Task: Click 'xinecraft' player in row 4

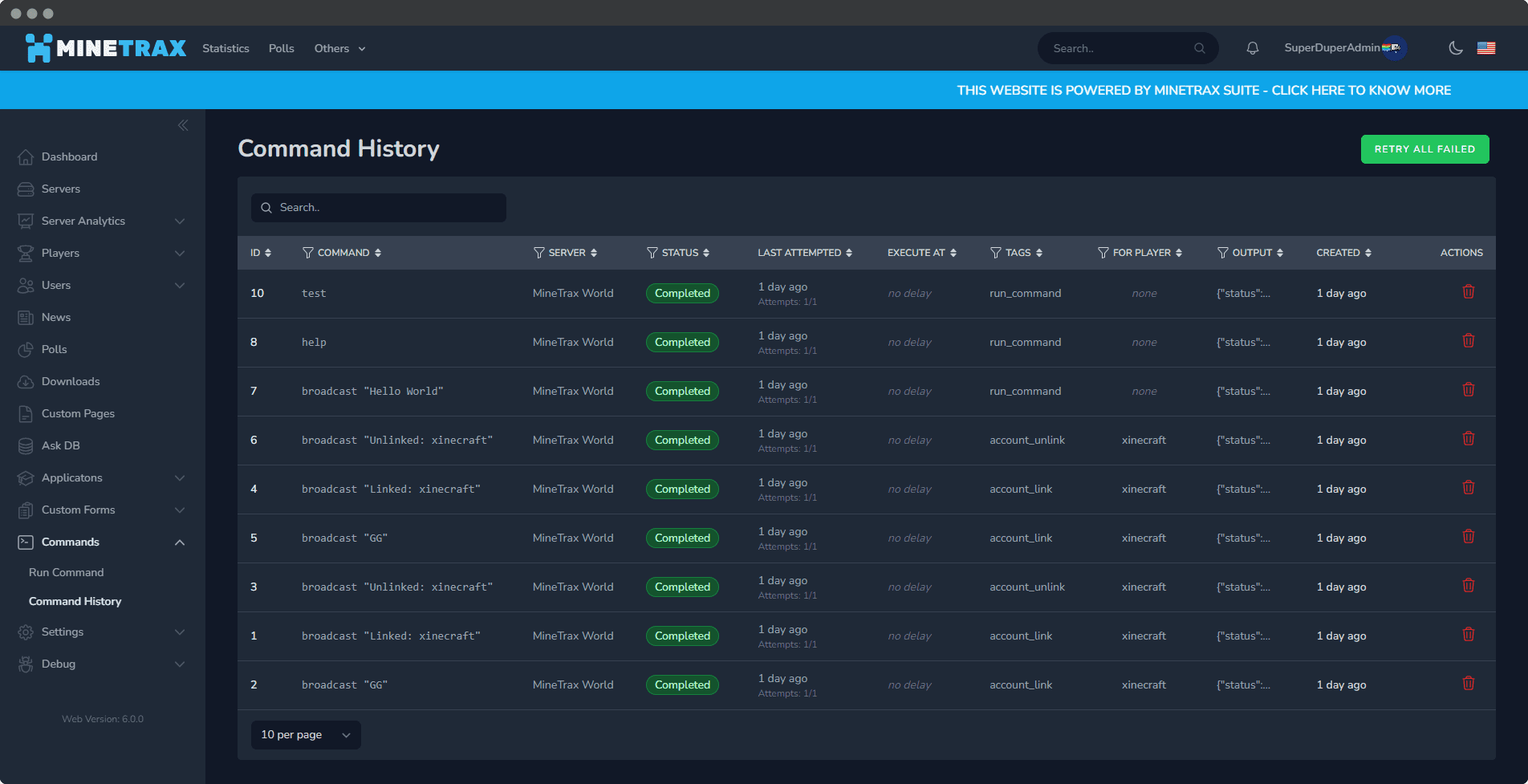Action: tap(1144, 489)
